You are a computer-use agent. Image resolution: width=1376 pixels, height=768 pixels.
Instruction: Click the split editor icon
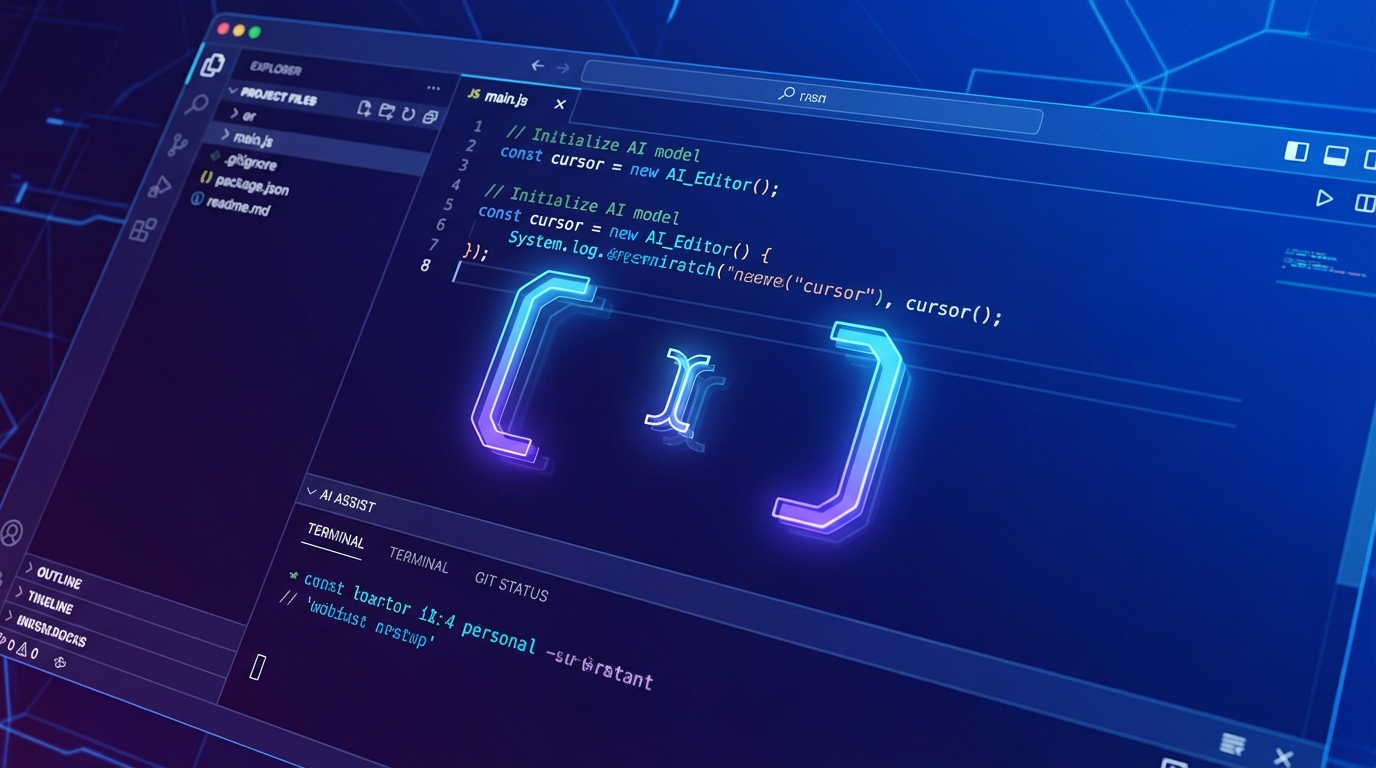pos(1365,203)
